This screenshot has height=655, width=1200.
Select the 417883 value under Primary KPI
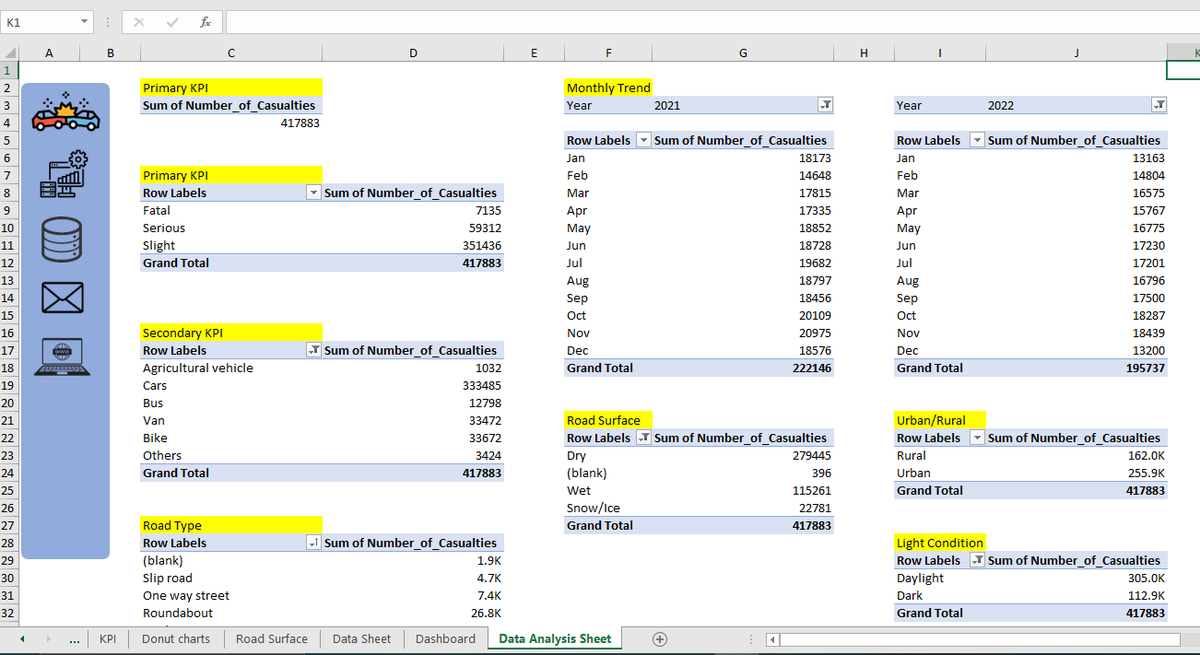298,123
